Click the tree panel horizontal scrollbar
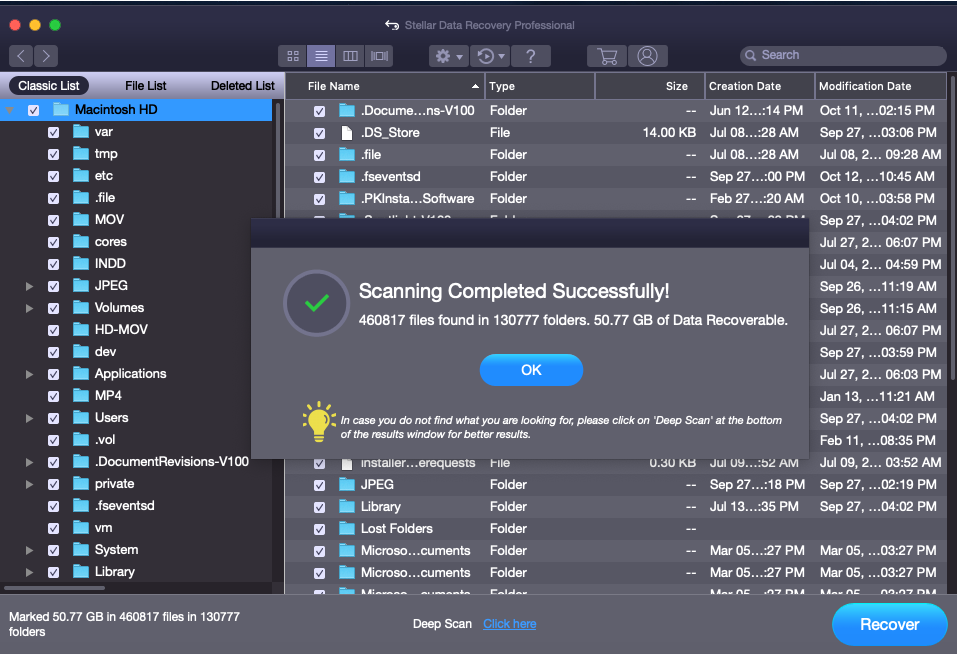959x654 pixels. pyautogui.click(x=54, y=588)
